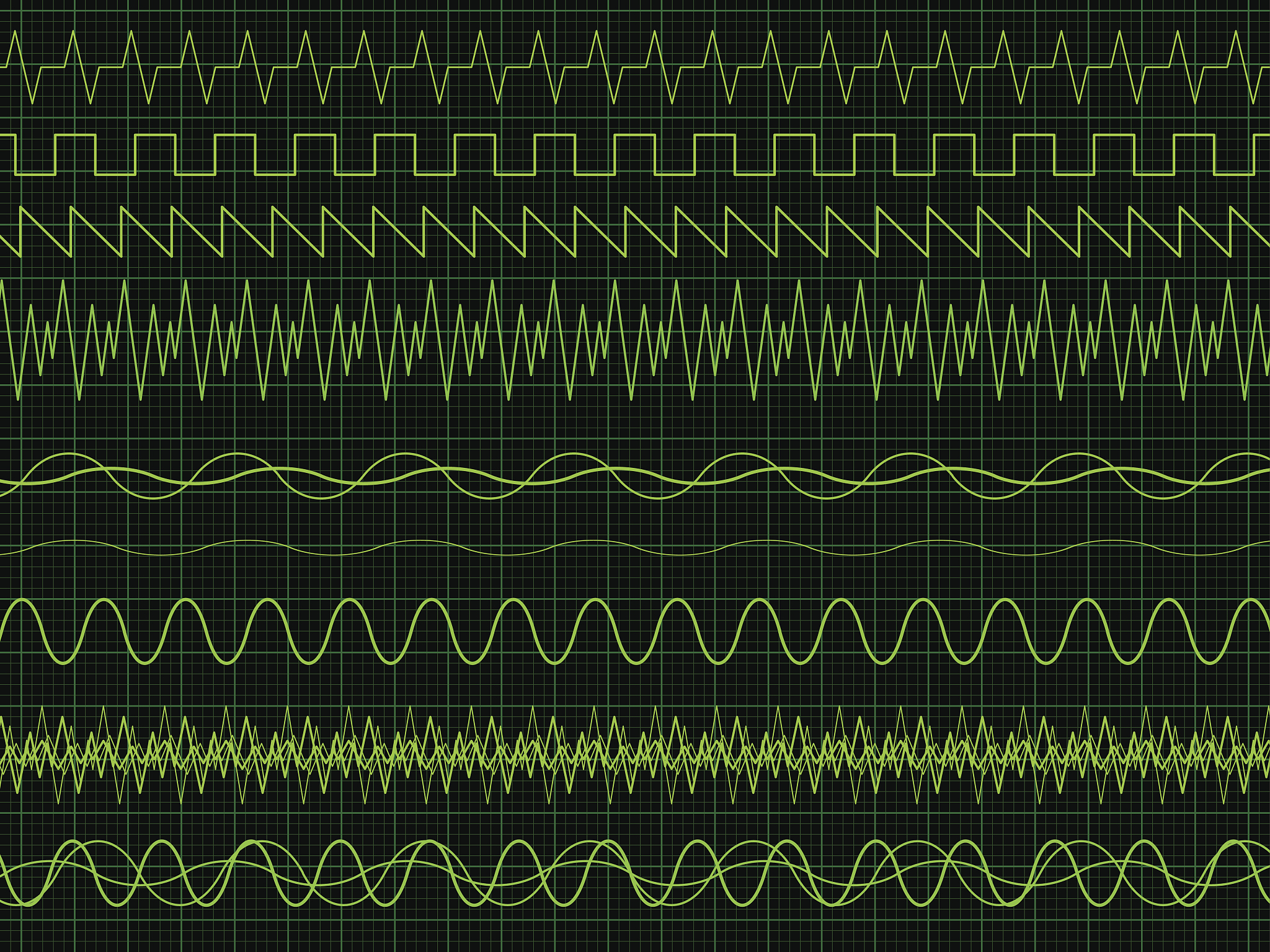
Task: Click the spiky pulse waveform at top
Action: coord(635,67)
